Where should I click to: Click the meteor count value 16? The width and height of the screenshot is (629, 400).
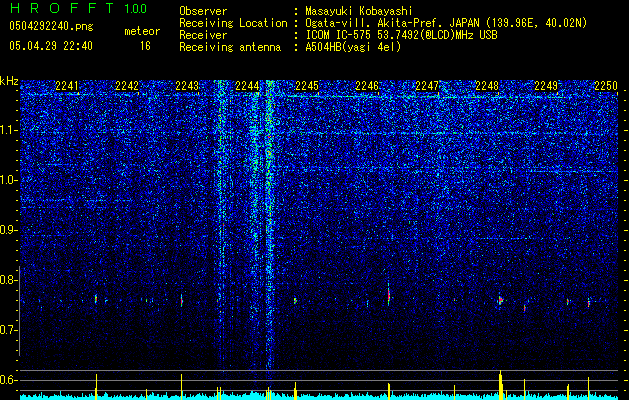(x=145, y=46)
